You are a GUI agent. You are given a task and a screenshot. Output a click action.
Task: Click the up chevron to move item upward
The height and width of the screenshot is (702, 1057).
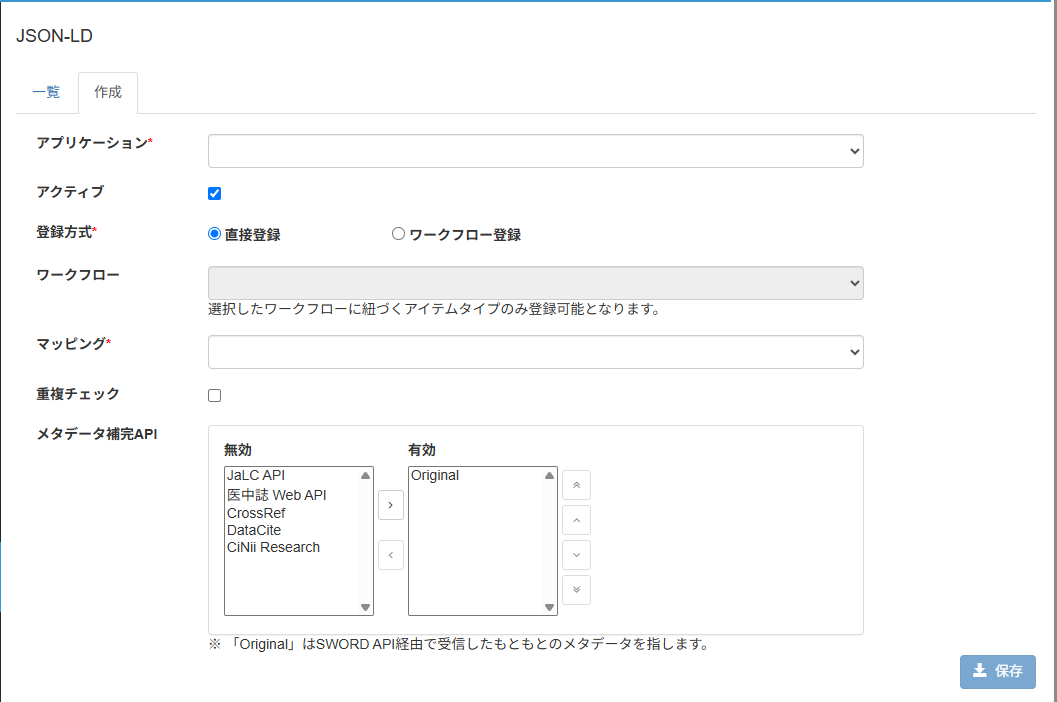click(x=576, y=520)
